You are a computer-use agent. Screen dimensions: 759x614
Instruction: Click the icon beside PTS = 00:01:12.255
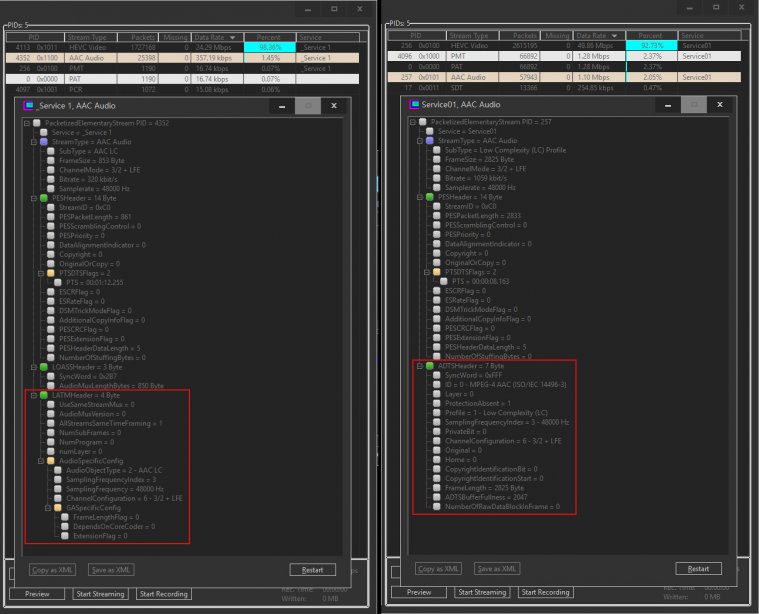[x=58, y=282]
